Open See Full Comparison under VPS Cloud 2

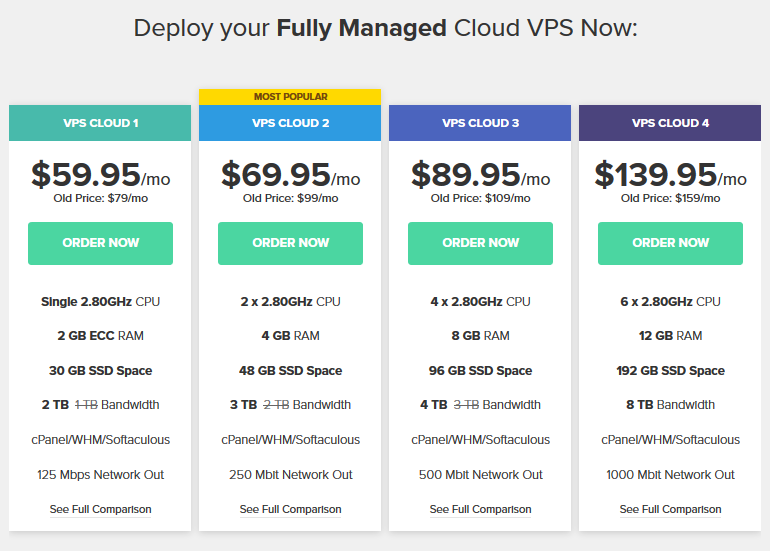[290, 509]
